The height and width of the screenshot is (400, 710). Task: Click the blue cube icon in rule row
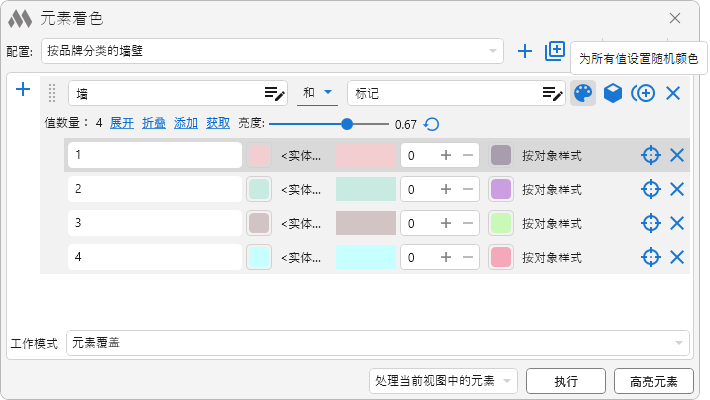pyautogui.click(x=613, y=93)
